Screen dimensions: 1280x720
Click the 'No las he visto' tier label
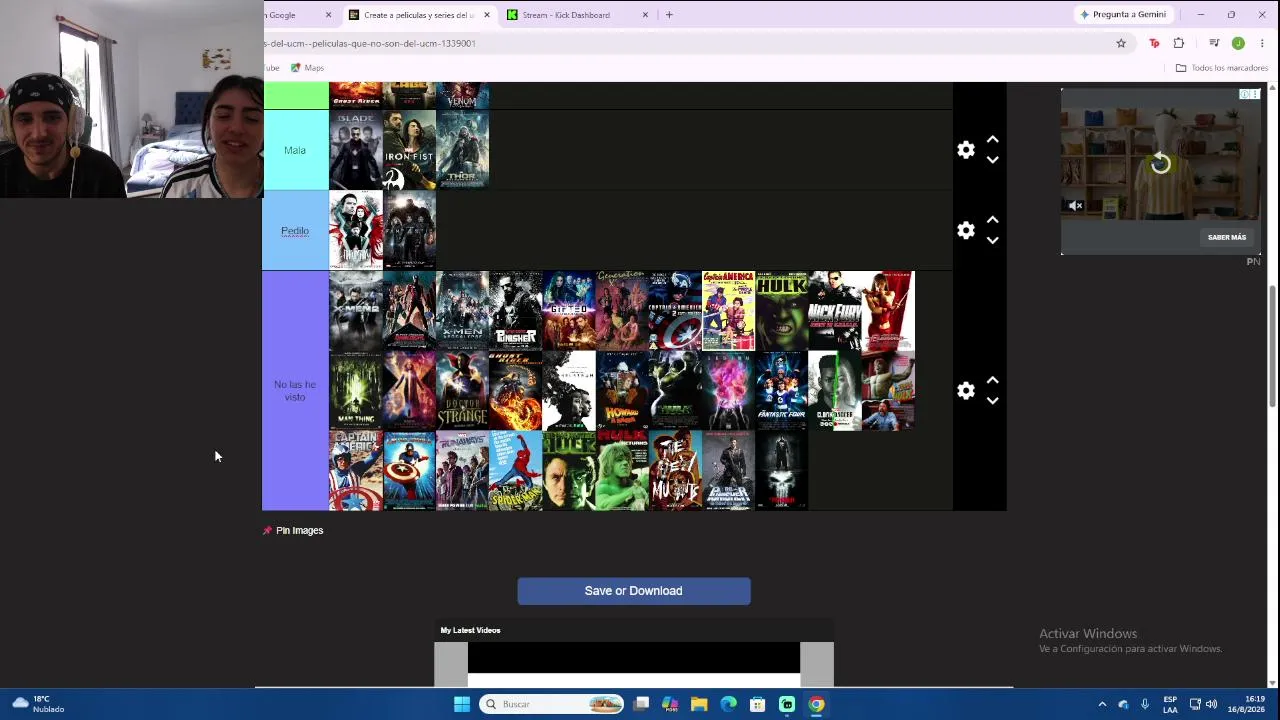pos(295,391)
